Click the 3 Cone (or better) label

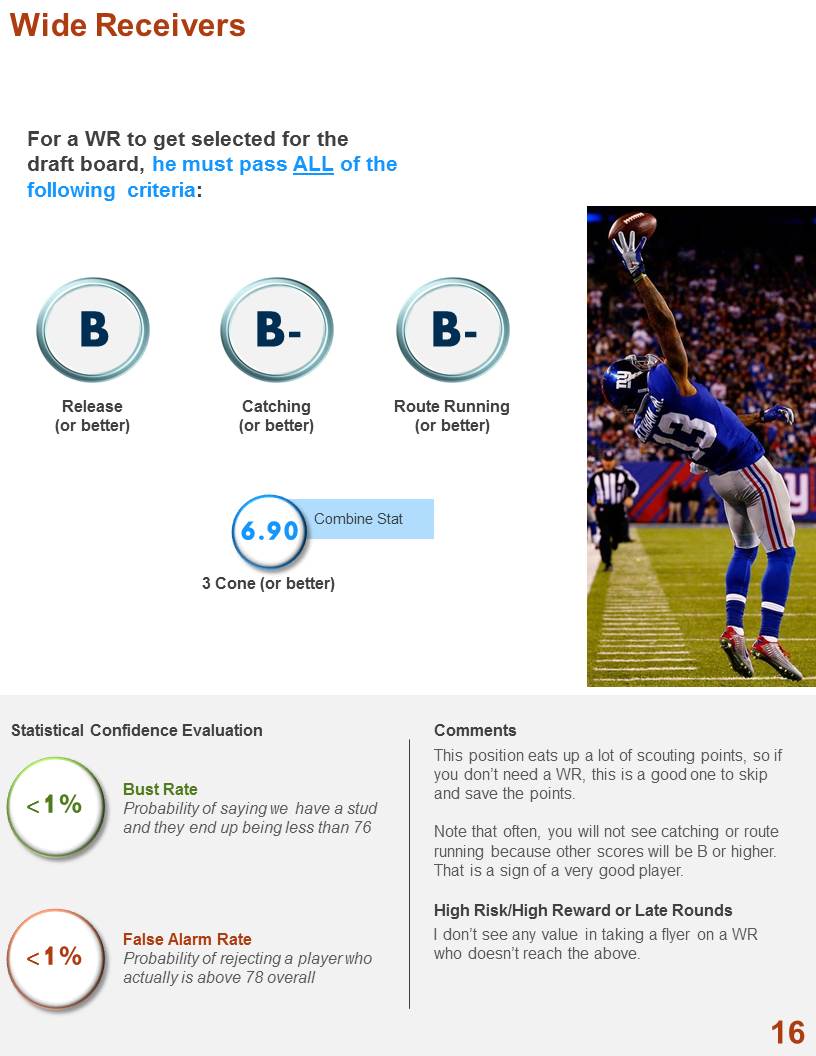[x=269, y=583]
